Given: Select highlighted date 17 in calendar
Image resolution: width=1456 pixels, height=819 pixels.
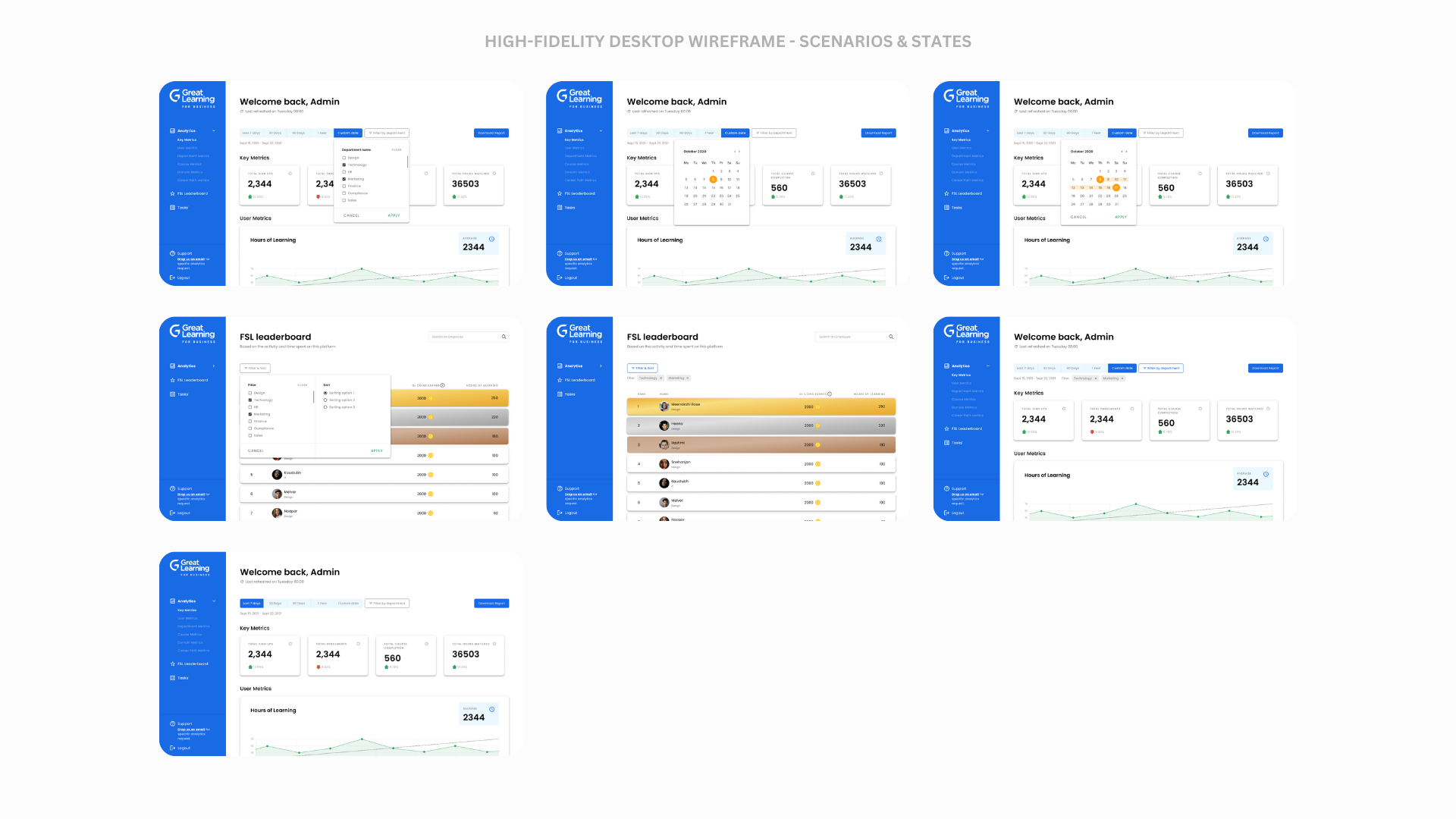Looking at the screenshot, I should click(x=1116, y=187).
